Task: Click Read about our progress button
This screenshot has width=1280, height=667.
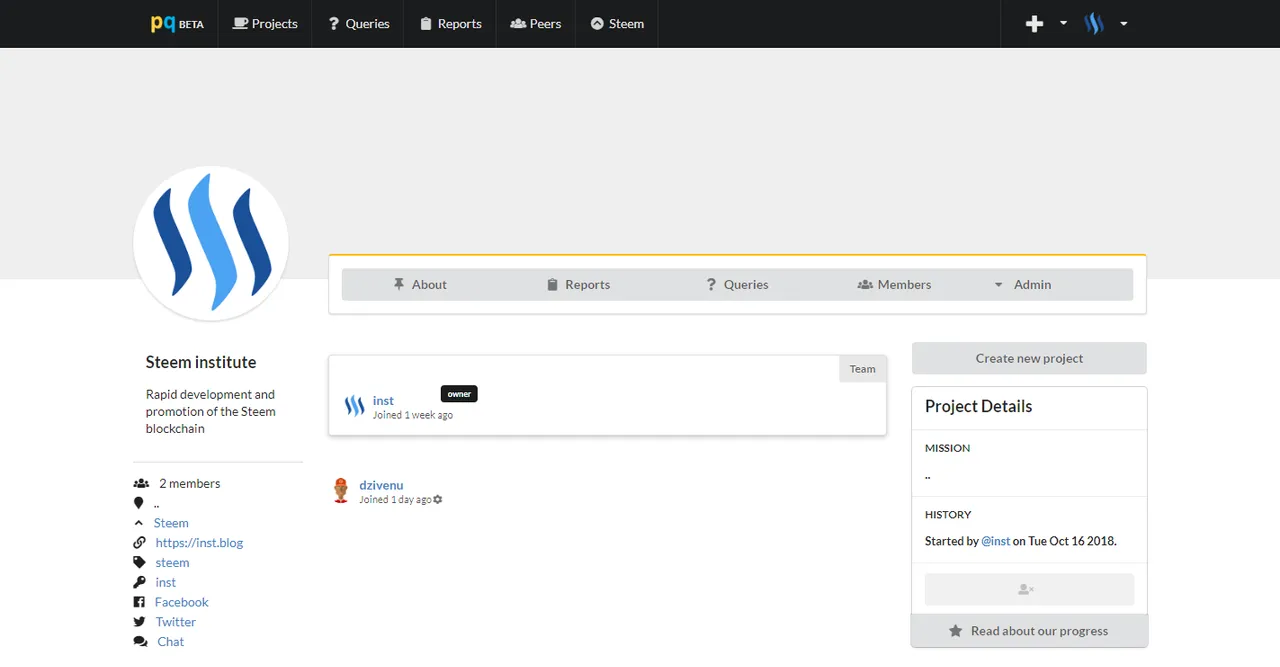Action: tap(1029, 631)
